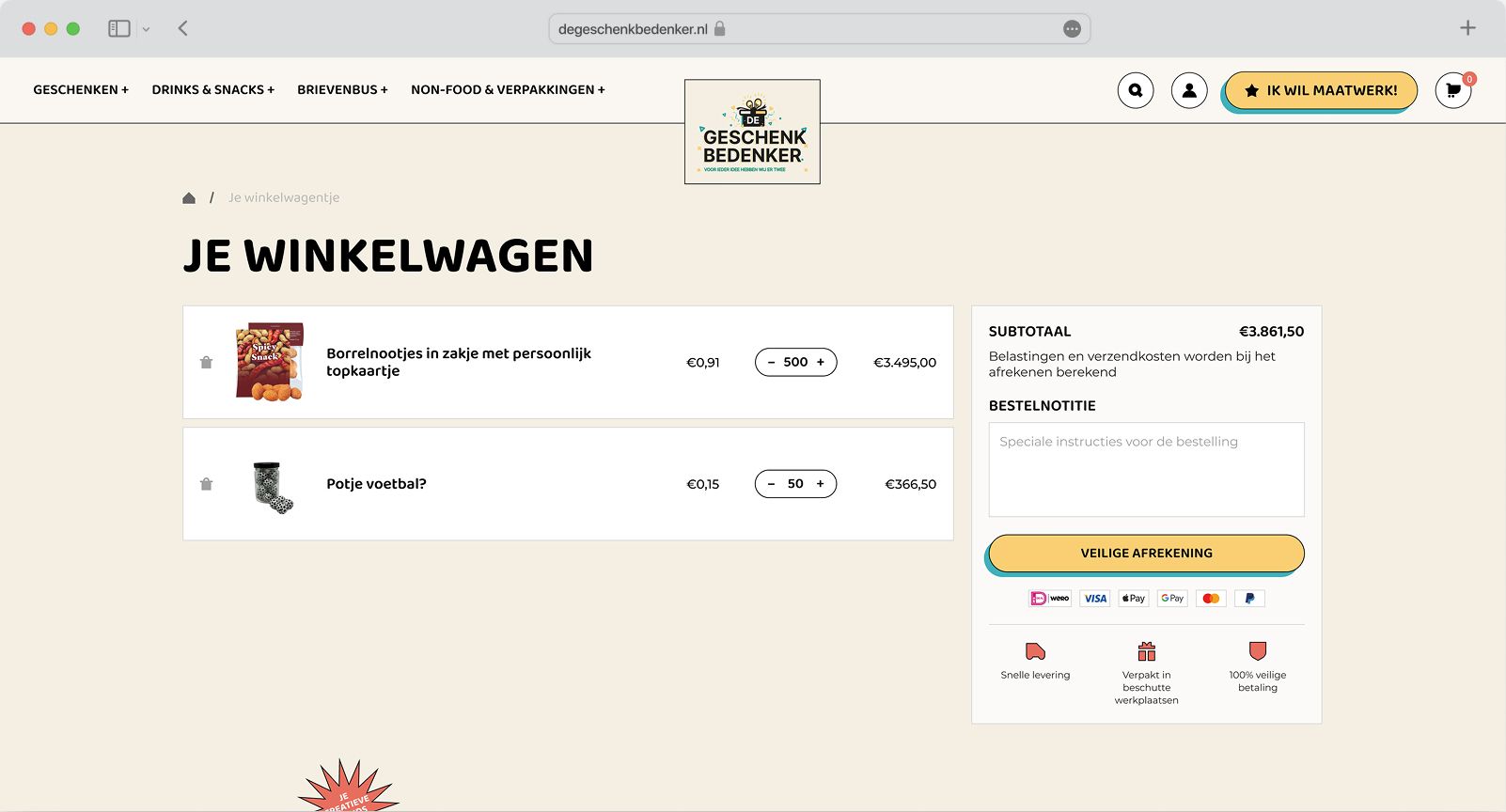Select the subtotal amount €3.861,50
Viewport: 1506px width, 812px height.
pos(1271,332)
